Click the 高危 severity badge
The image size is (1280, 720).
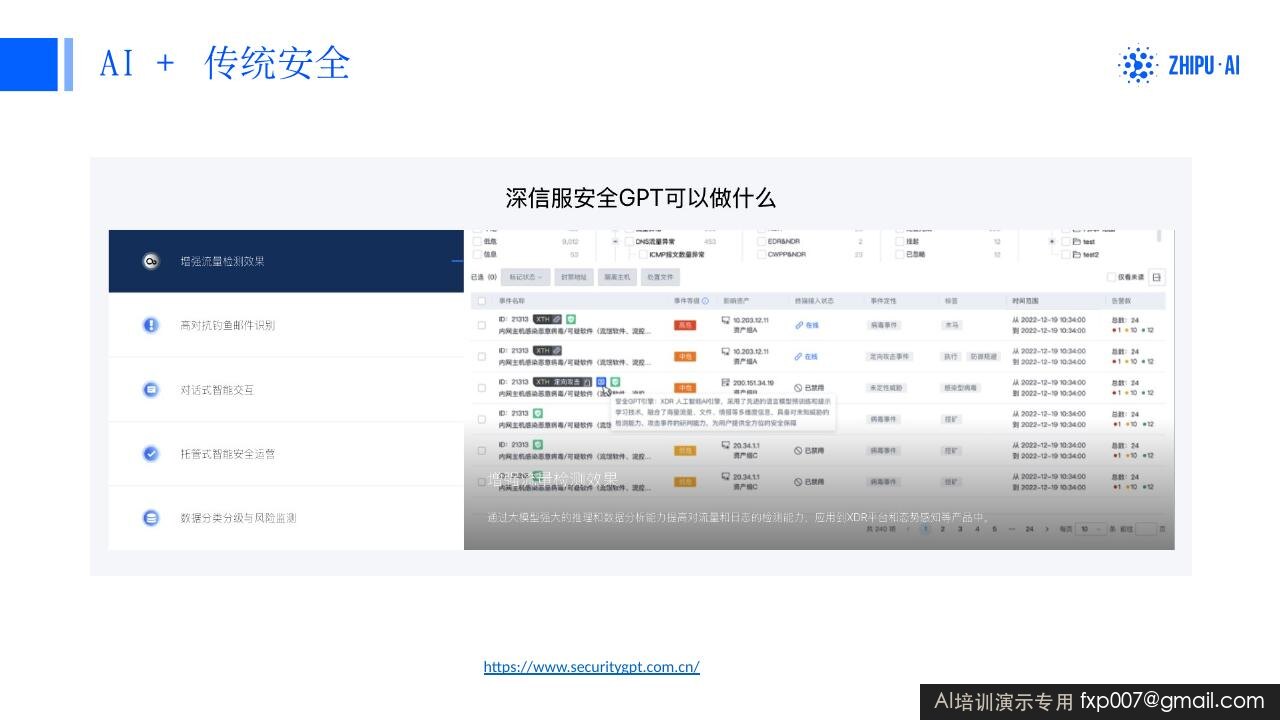pos(685,325)
